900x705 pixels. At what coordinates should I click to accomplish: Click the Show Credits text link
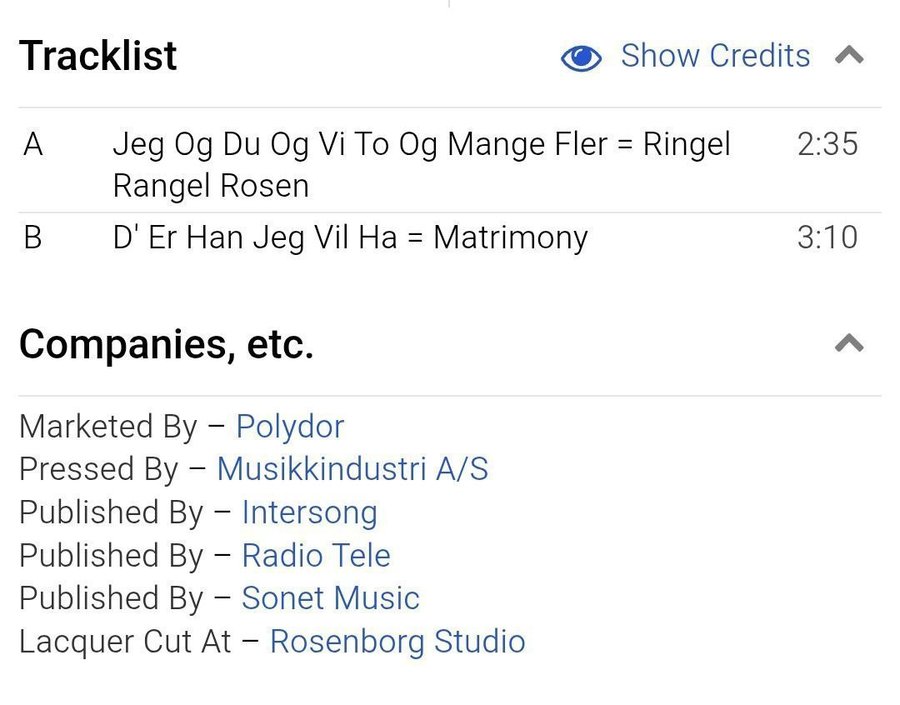[715, 56]
